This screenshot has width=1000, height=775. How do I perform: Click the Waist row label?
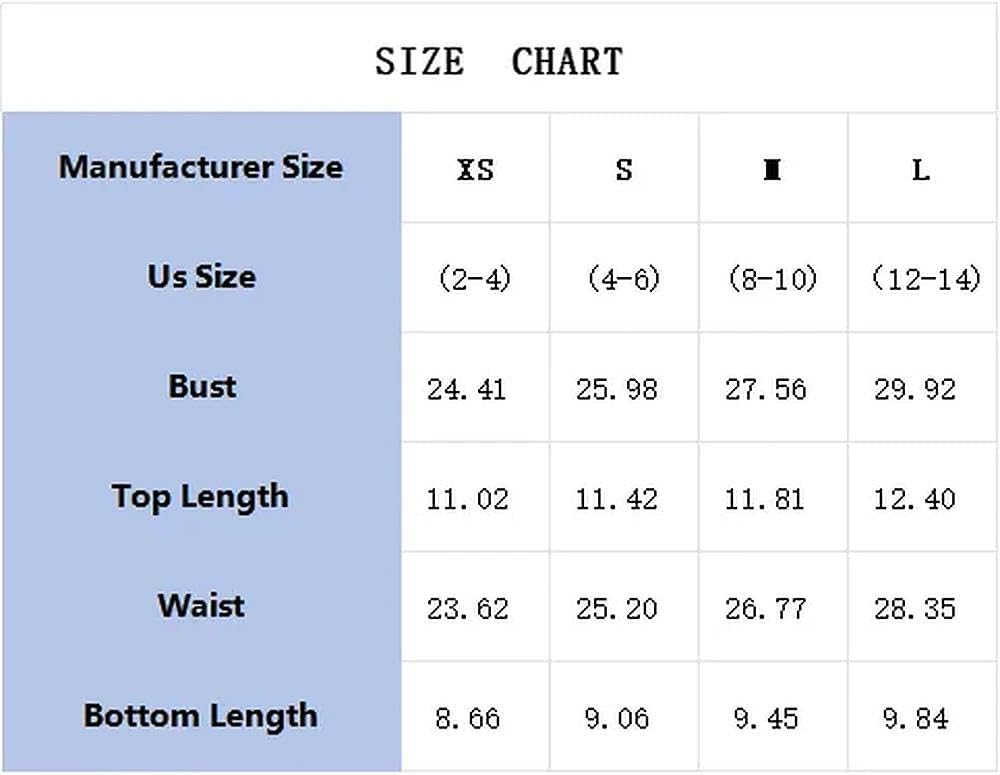point(201,605)
